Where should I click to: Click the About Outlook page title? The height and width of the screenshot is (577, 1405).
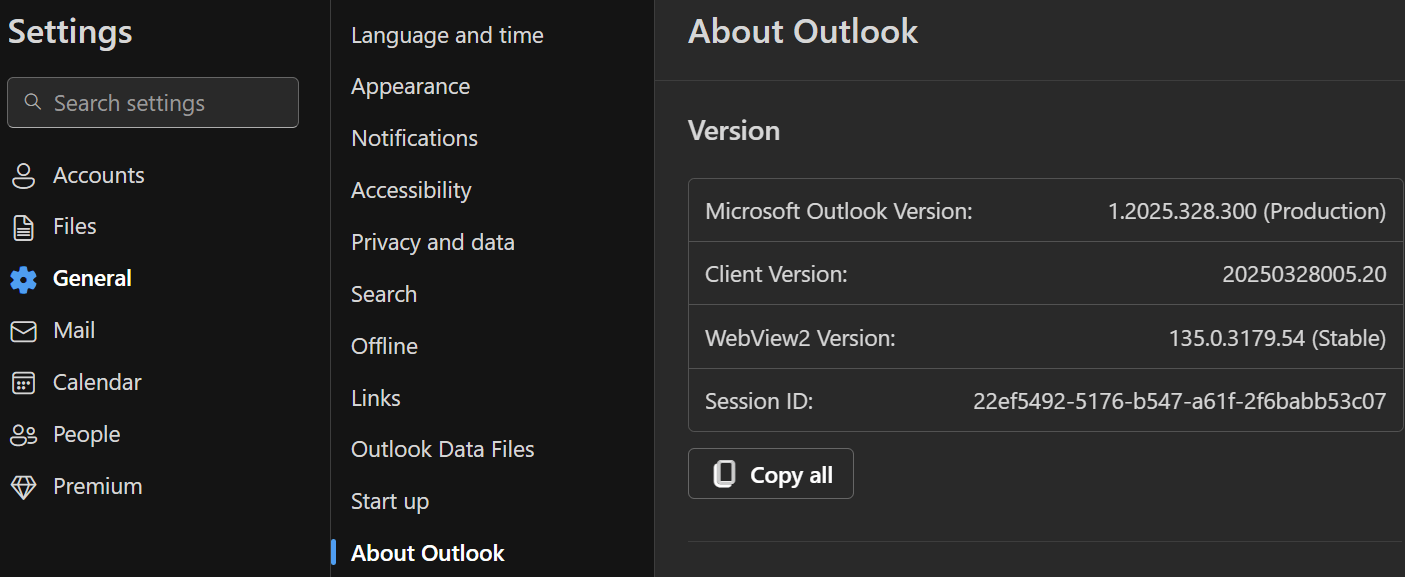click(x=803, y=31)
